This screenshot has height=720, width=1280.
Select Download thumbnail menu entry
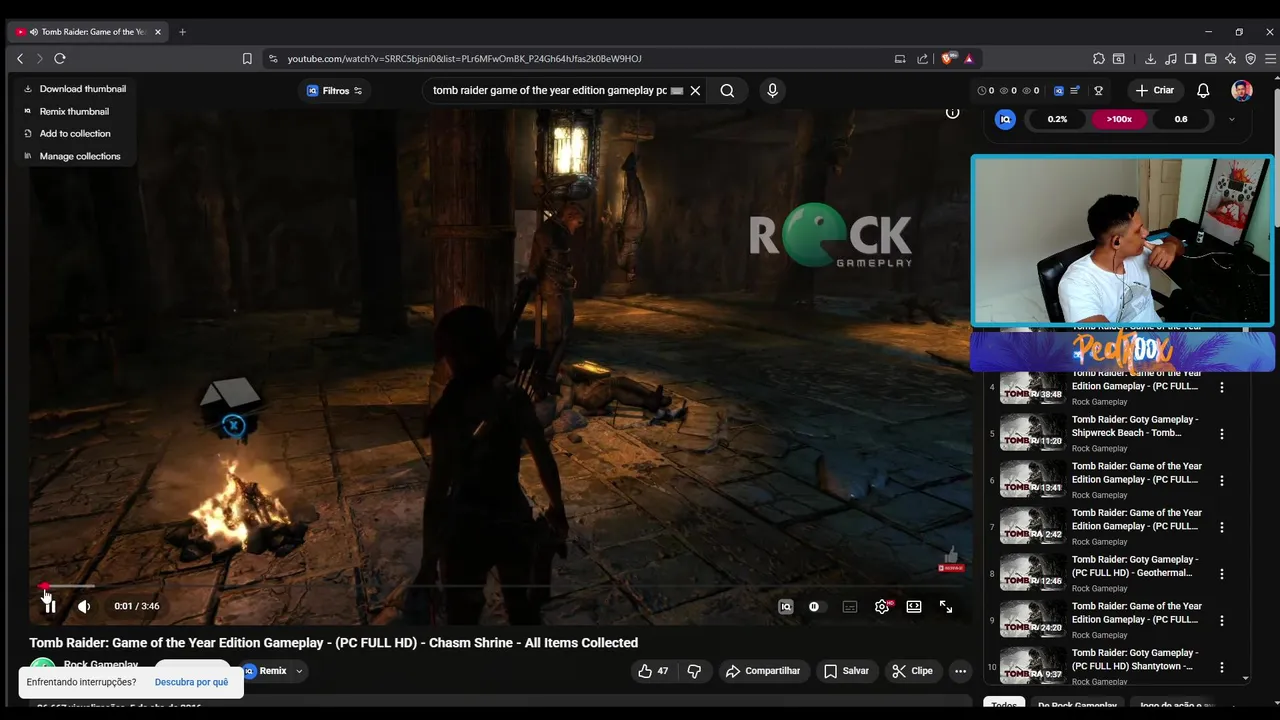coord(75,89)
